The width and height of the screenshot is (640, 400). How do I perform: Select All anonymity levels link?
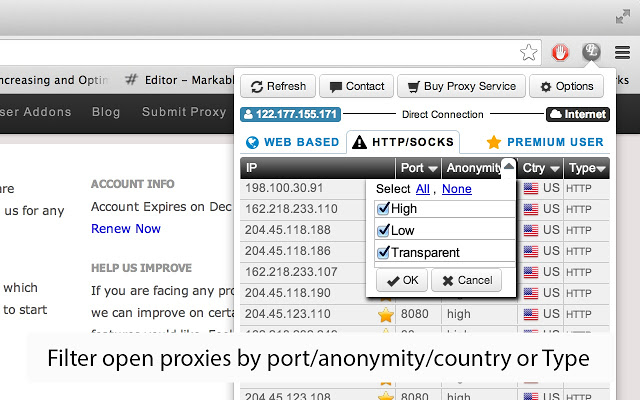pos(422,189)
